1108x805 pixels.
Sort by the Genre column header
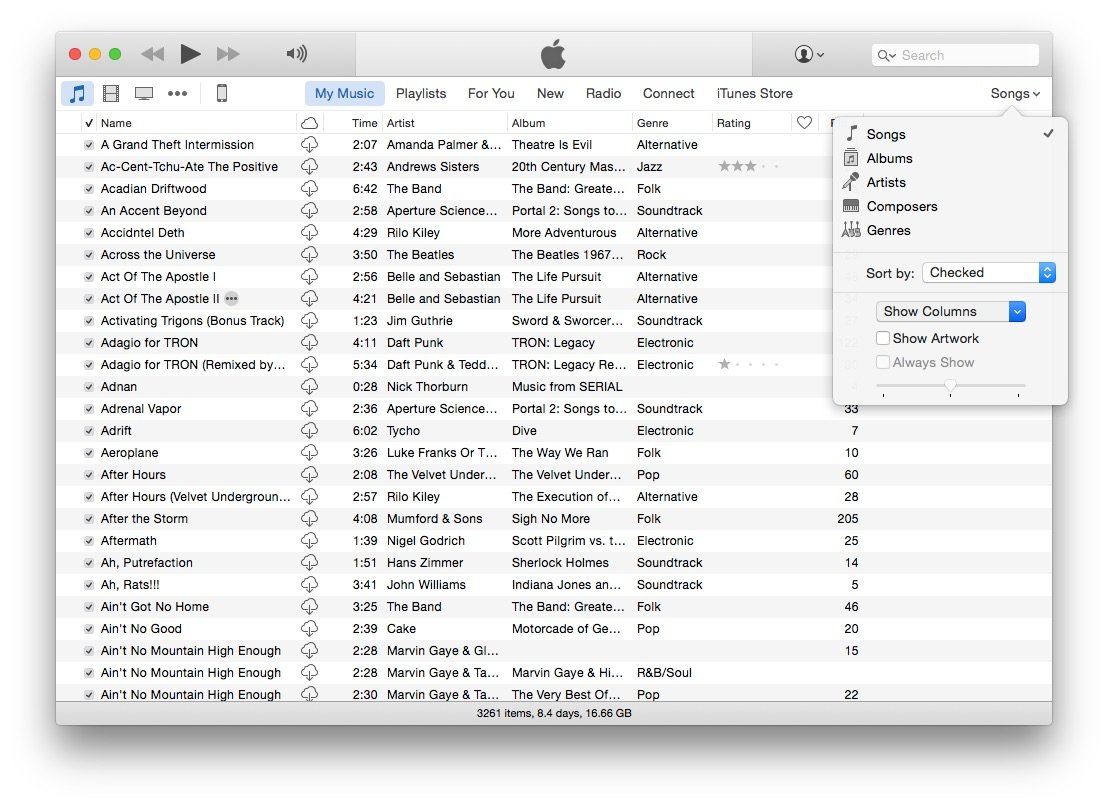(672, 123)
